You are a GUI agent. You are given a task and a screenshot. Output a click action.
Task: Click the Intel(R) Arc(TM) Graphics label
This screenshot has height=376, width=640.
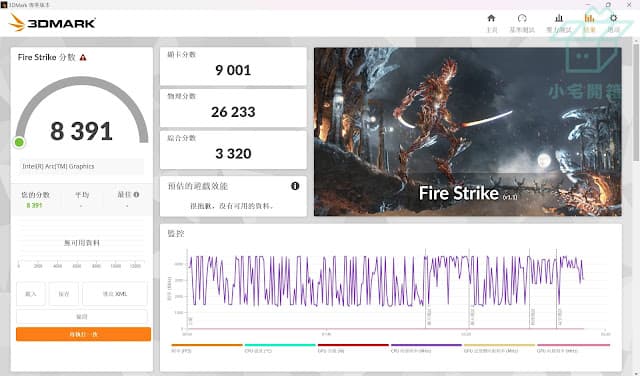point(58,166)
